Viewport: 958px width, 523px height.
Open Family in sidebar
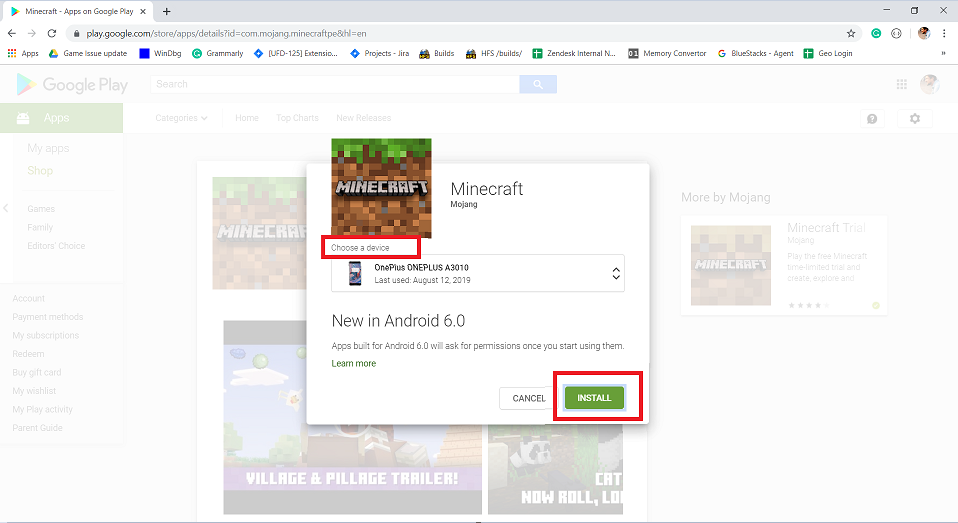coord(40,227)
